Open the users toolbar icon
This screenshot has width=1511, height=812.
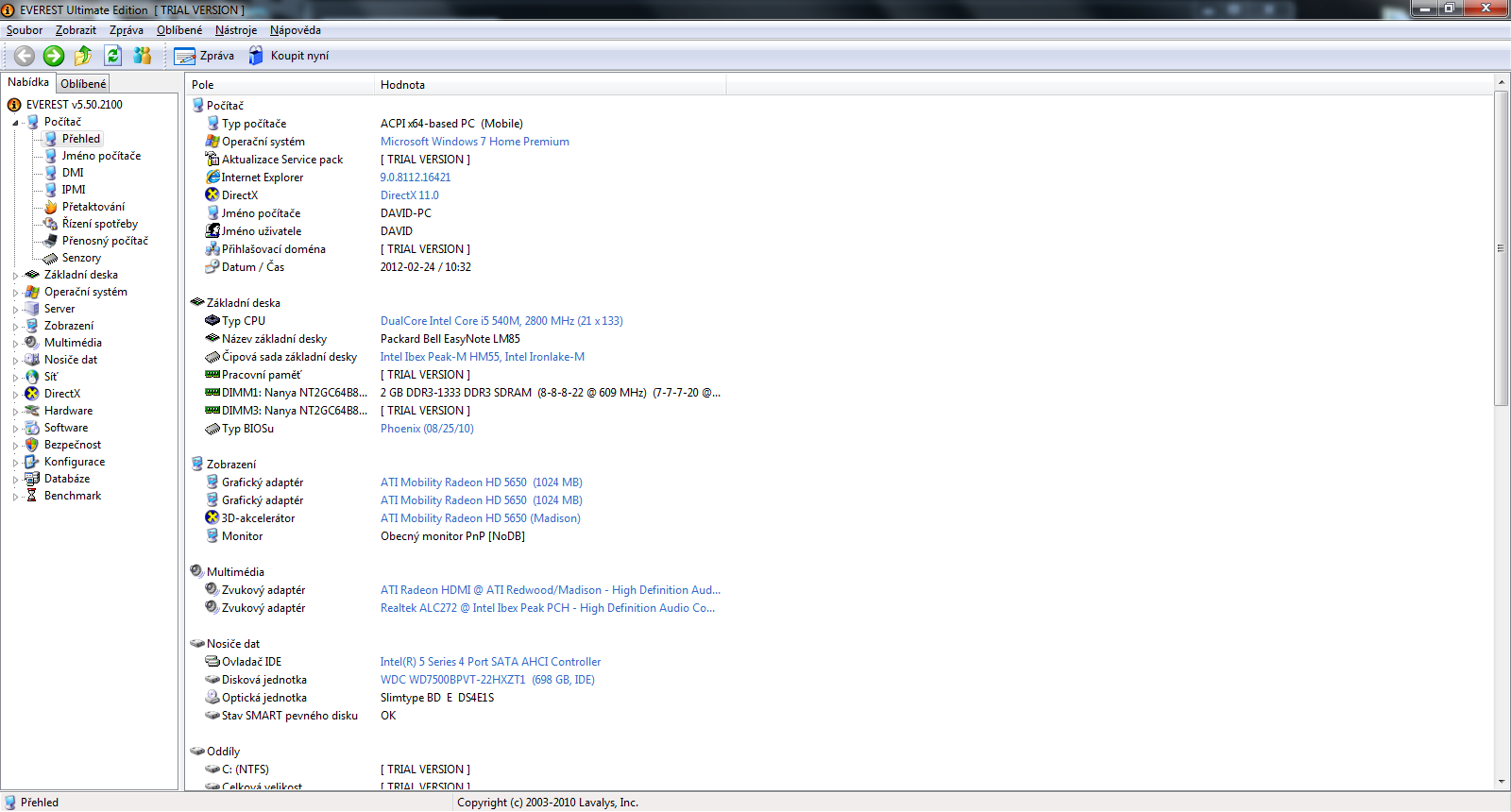click(143, 56)
